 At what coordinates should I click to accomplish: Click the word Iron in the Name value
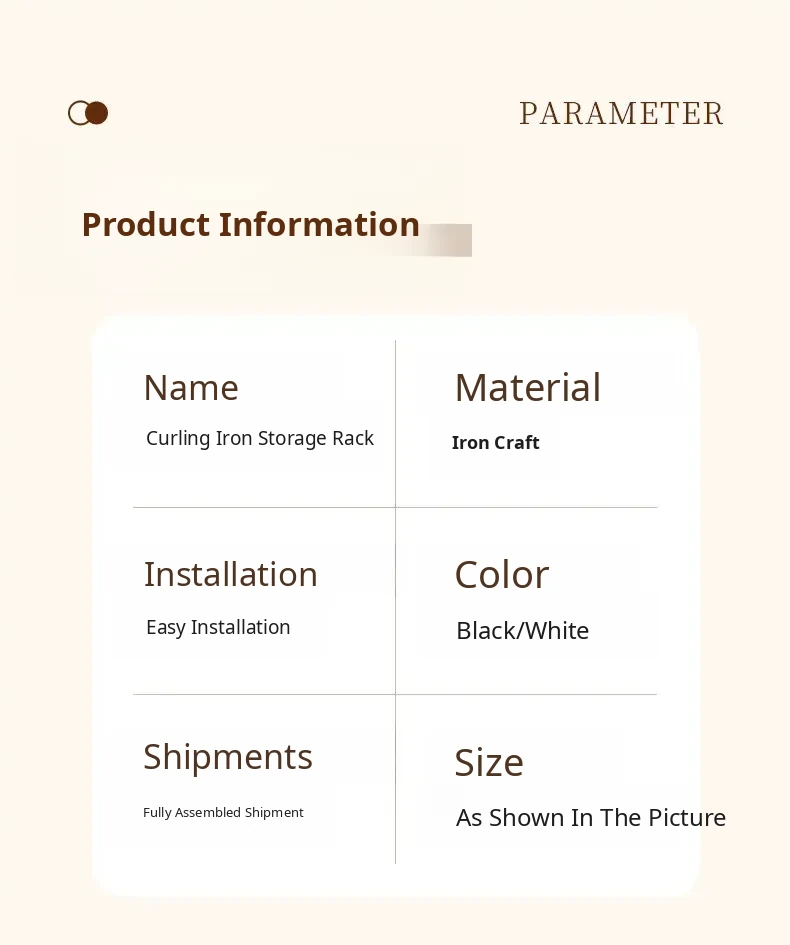coord(234,438)
